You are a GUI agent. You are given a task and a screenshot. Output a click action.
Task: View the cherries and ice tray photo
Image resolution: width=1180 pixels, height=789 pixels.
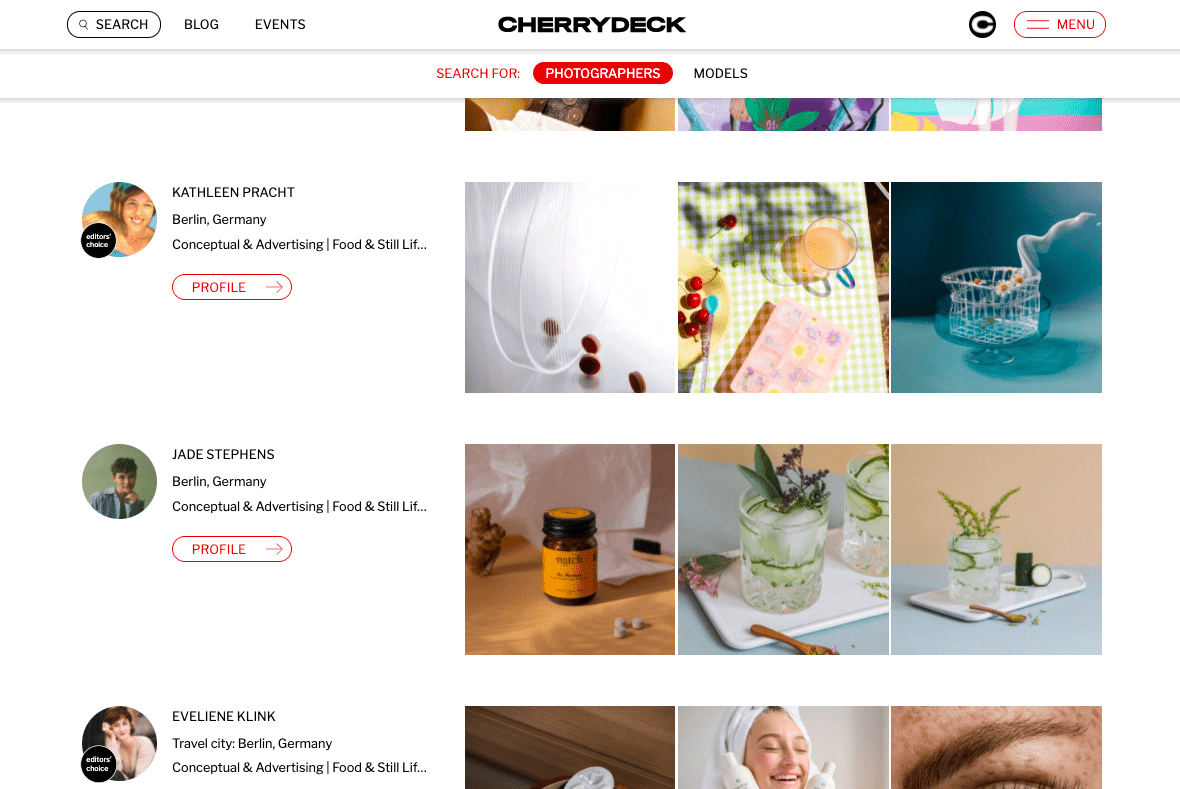(783, 288)
